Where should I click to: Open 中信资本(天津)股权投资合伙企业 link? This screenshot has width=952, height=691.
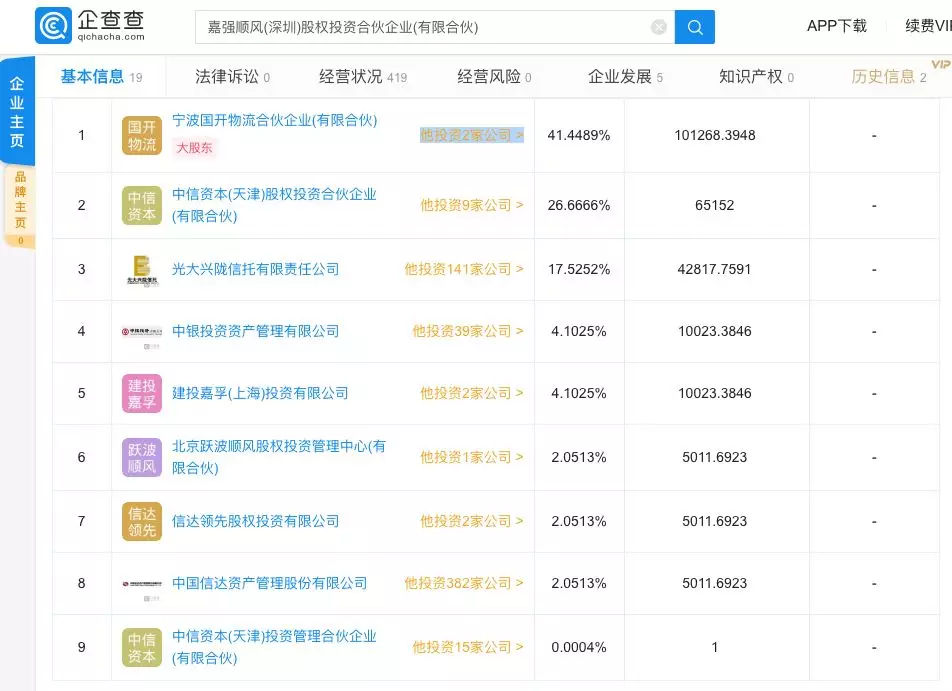[x=274, y=205]
